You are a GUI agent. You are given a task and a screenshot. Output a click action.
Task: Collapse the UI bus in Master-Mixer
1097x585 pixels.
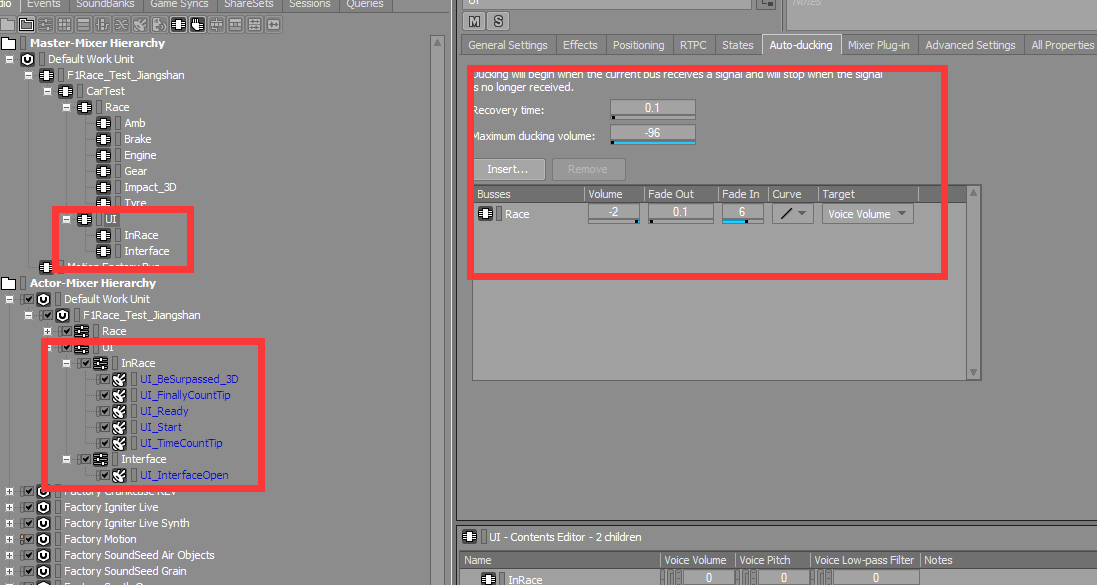coord(66,219)
